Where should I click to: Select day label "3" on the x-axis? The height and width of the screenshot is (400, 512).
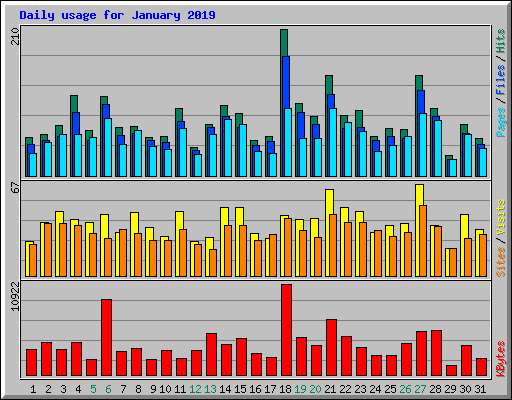63,389
